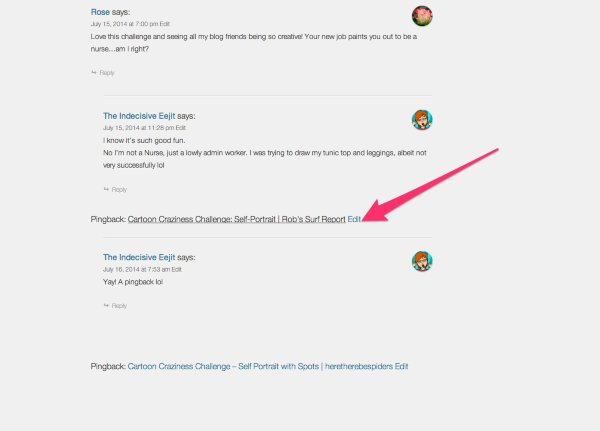Edit the 11:28 pm comment
This screenshot has width=600, height=431.
(181, 128)
